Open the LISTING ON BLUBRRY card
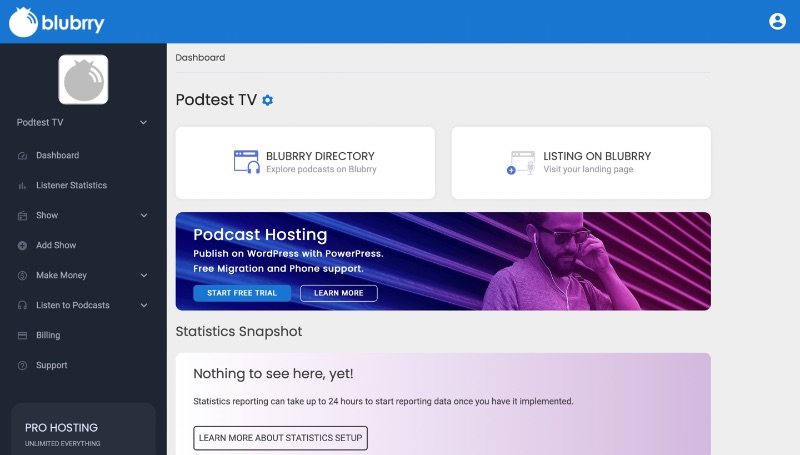This screenshot has width=800, height=455. click(581, 163)
